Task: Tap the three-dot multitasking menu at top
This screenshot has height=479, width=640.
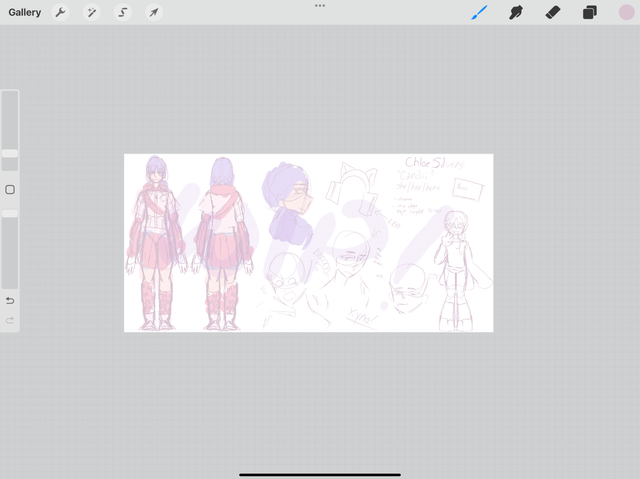Action: click(x=320, y=6)
